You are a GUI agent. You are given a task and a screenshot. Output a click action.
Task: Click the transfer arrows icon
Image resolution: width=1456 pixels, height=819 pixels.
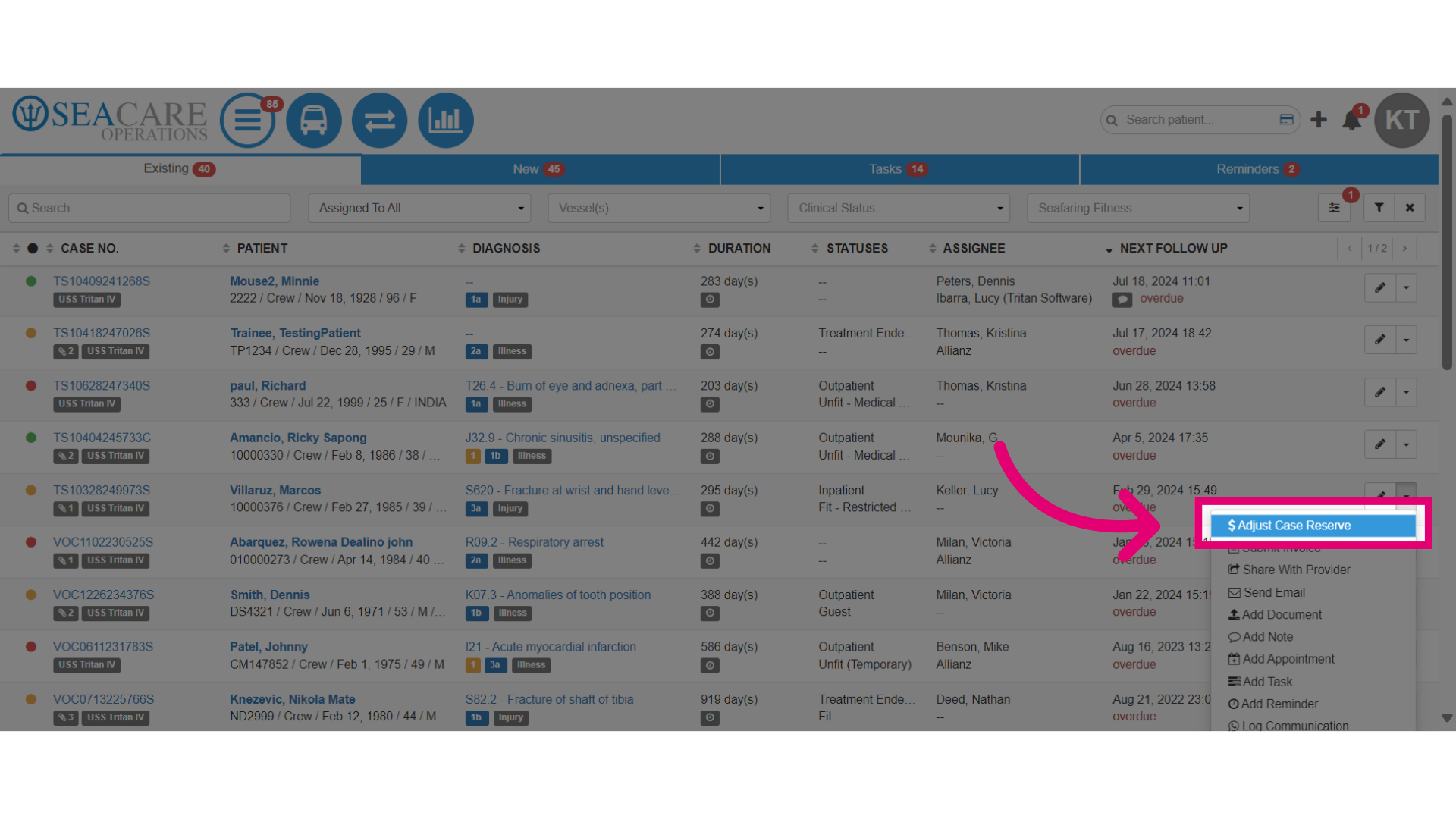click(x=379, y=121)
